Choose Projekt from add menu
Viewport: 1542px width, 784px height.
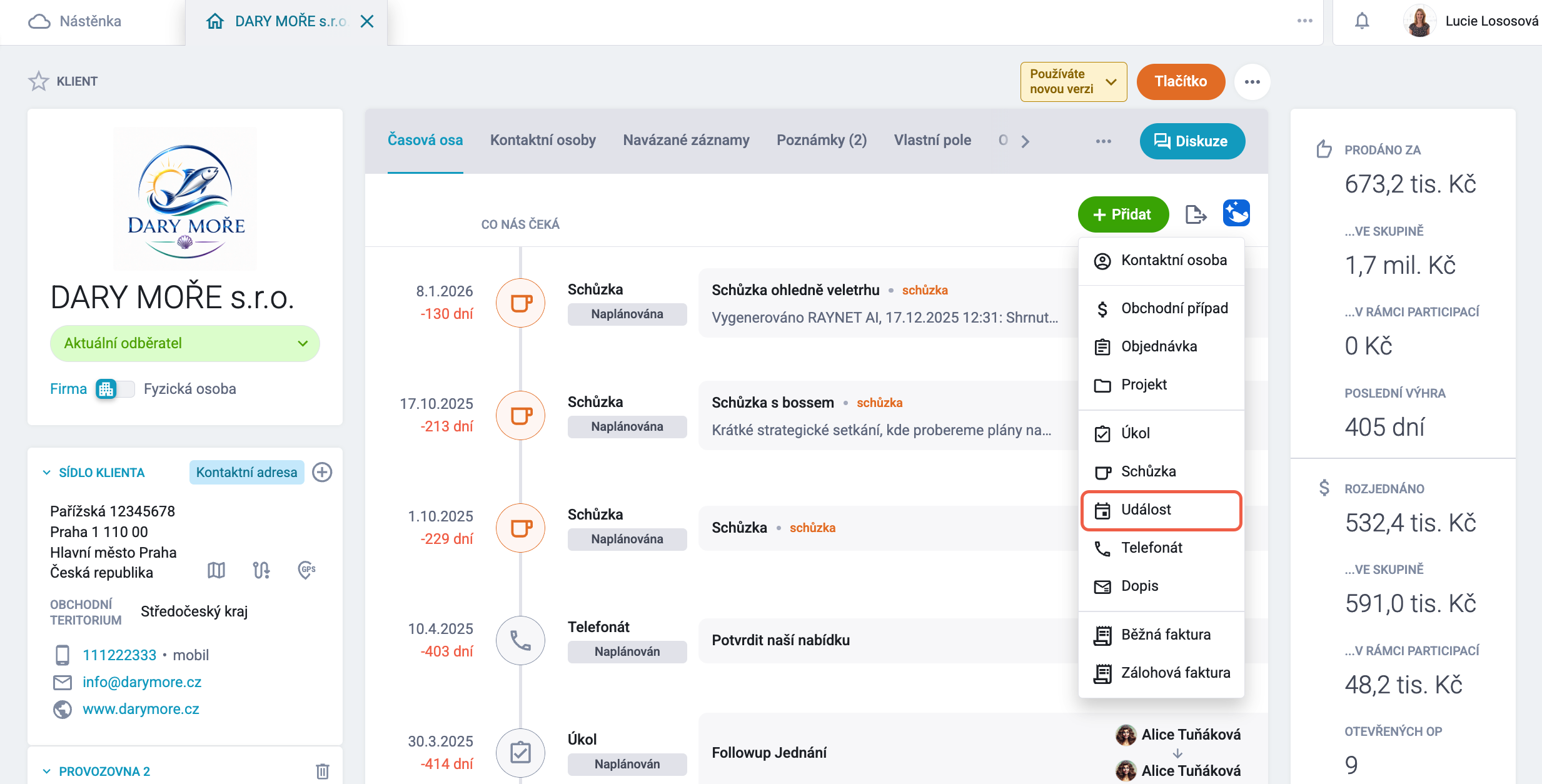1161,384
